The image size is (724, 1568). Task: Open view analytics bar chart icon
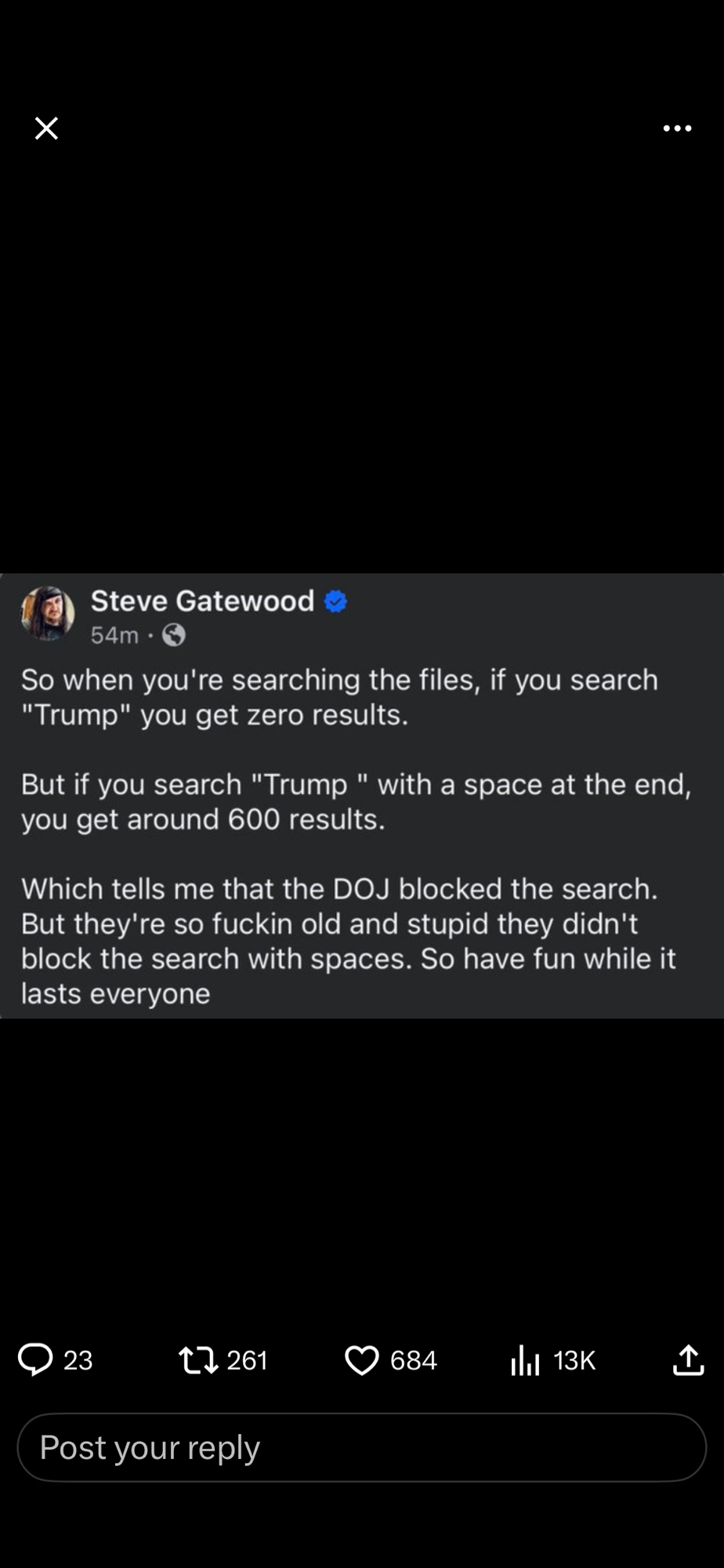(525, 1359)
